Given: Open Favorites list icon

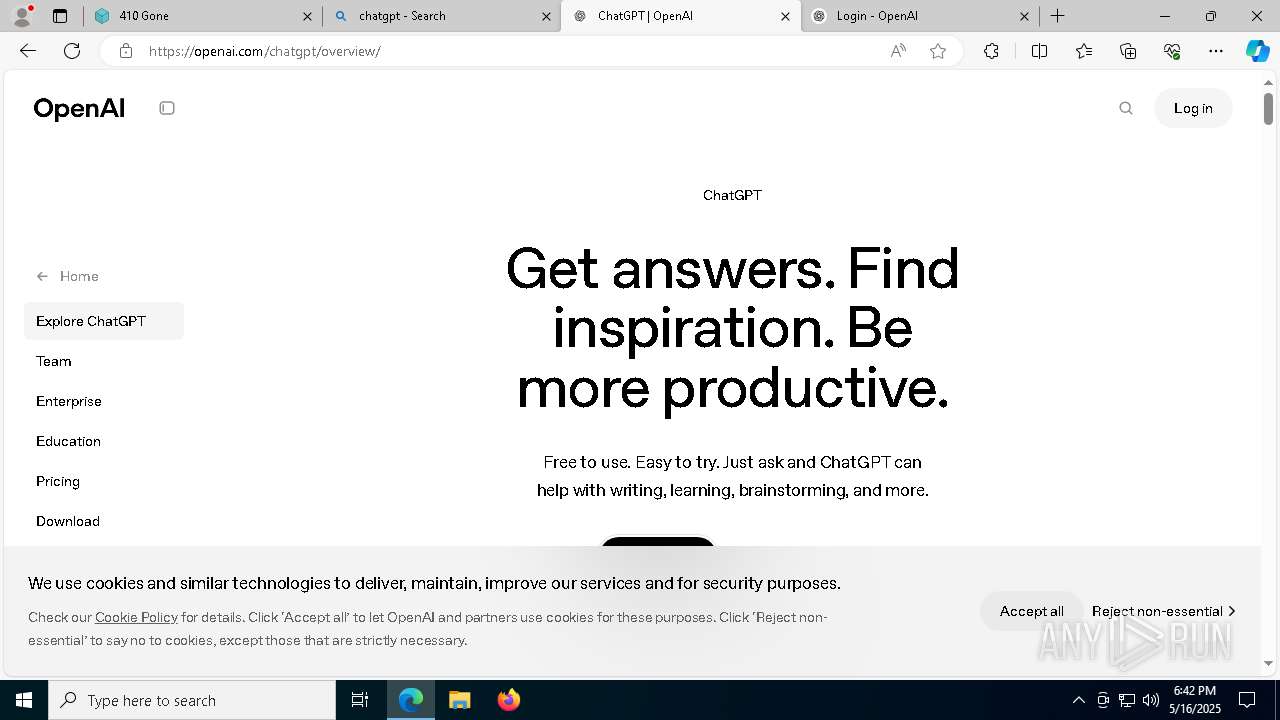Looking at the screenshot, I should [x=1084, y=51].
